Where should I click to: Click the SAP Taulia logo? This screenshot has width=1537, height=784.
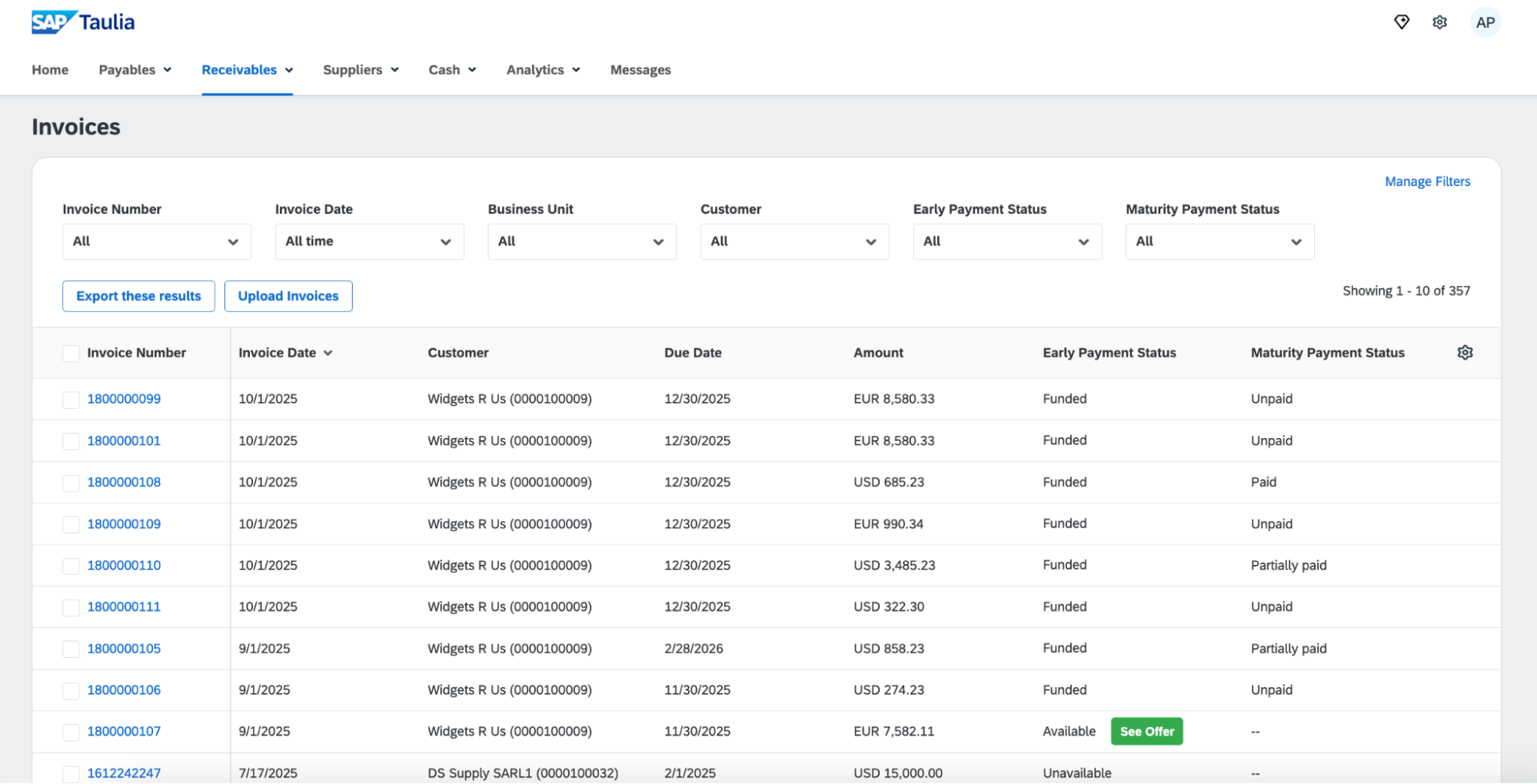click(83, 22)
